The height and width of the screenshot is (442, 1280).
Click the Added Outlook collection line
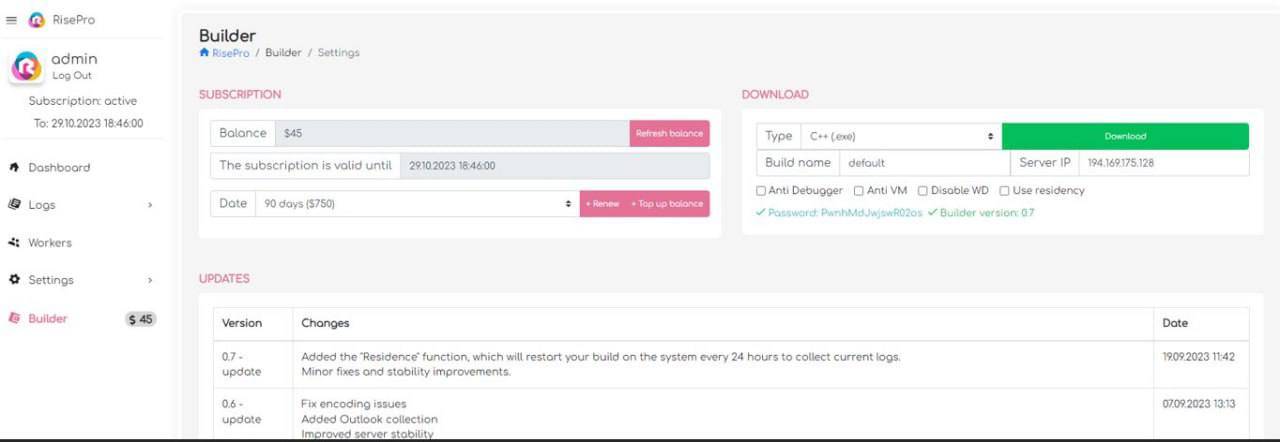(369, 419)
